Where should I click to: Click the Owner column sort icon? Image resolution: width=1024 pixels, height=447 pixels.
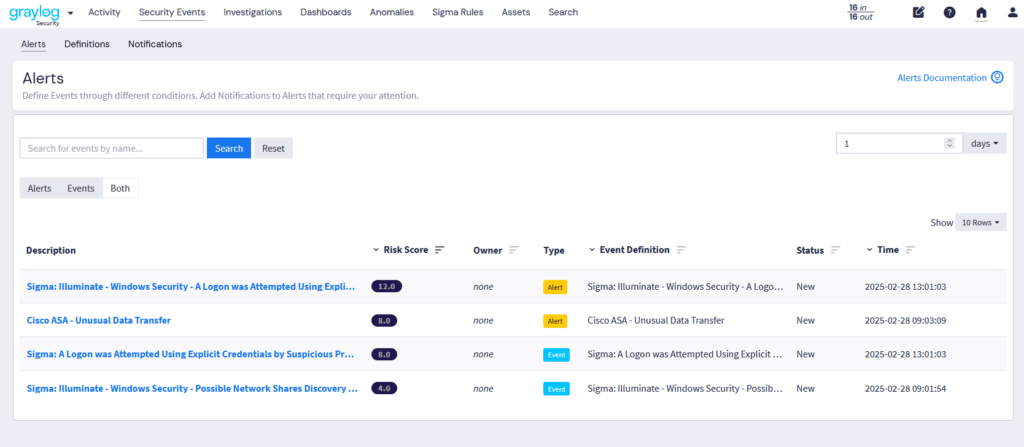coord(514,250)
